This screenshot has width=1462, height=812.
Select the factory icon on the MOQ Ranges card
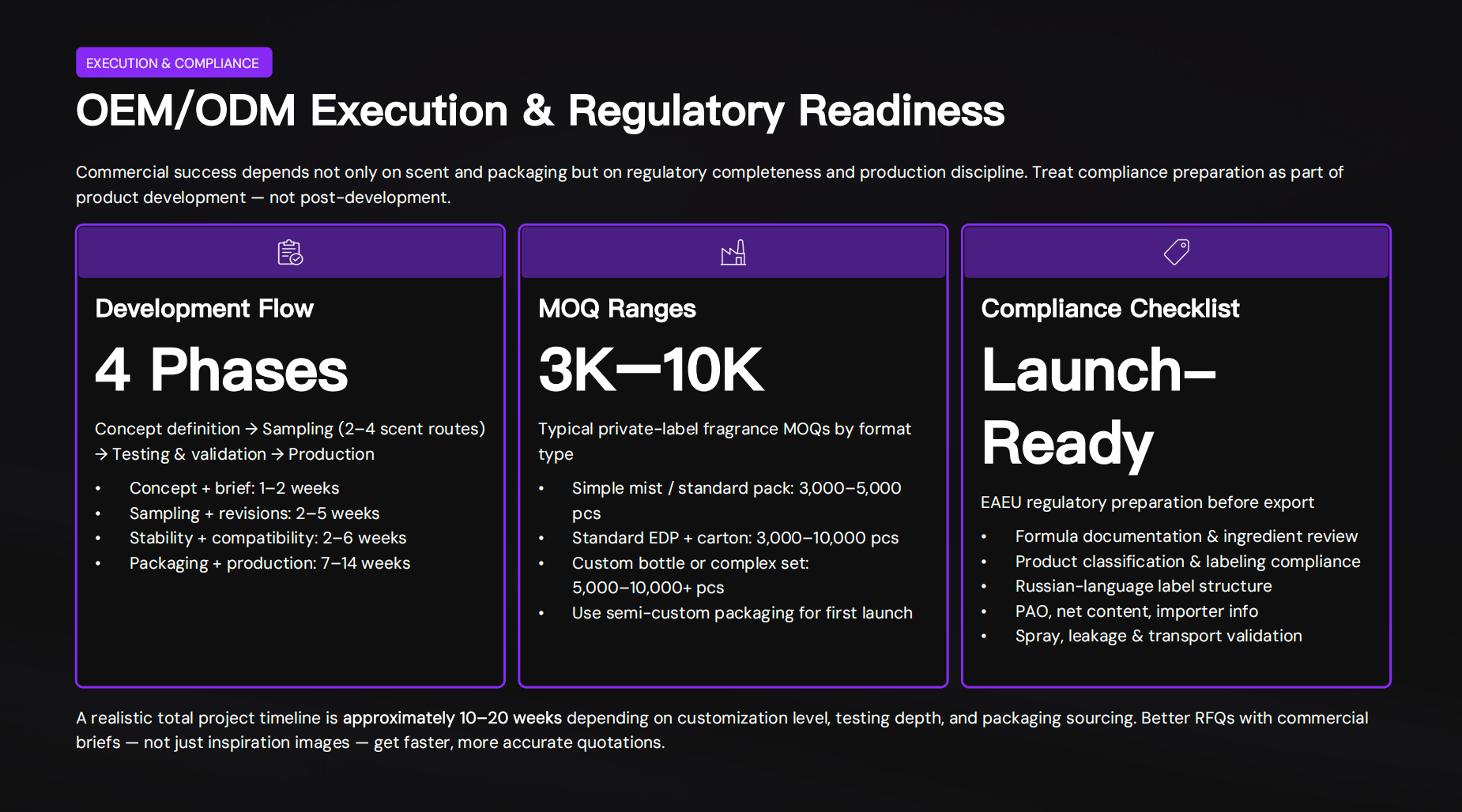(733, 251)
